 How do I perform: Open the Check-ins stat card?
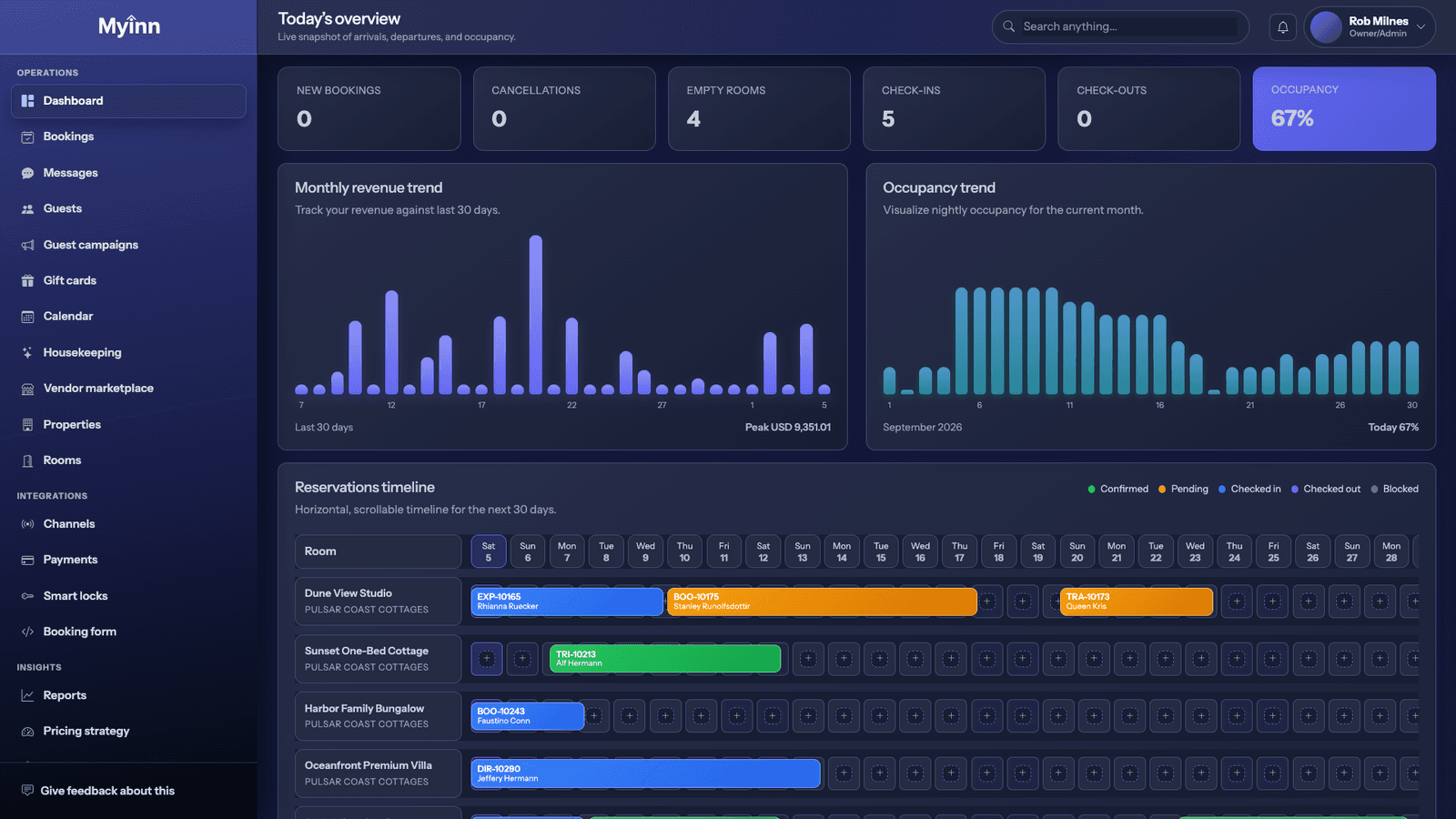point(954,108)
